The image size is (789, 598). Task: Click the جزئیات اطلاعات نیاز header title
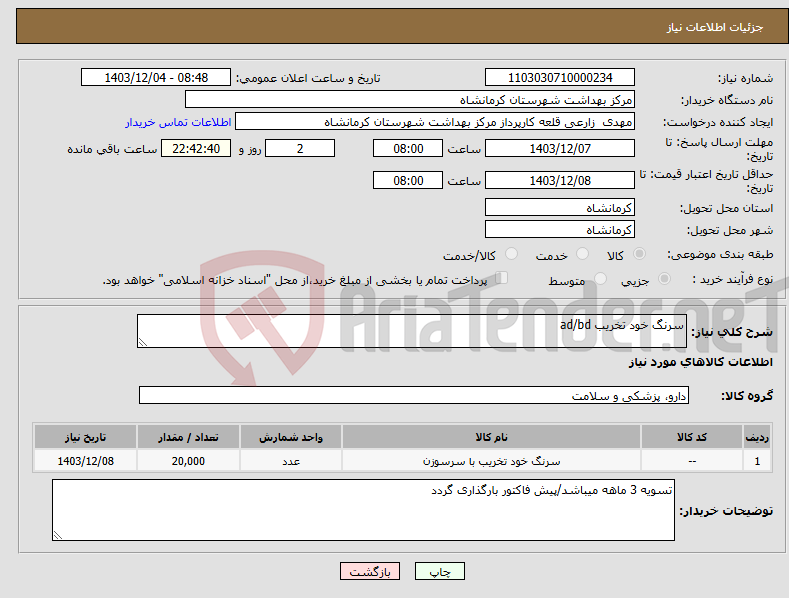click(x=715, y=27)
